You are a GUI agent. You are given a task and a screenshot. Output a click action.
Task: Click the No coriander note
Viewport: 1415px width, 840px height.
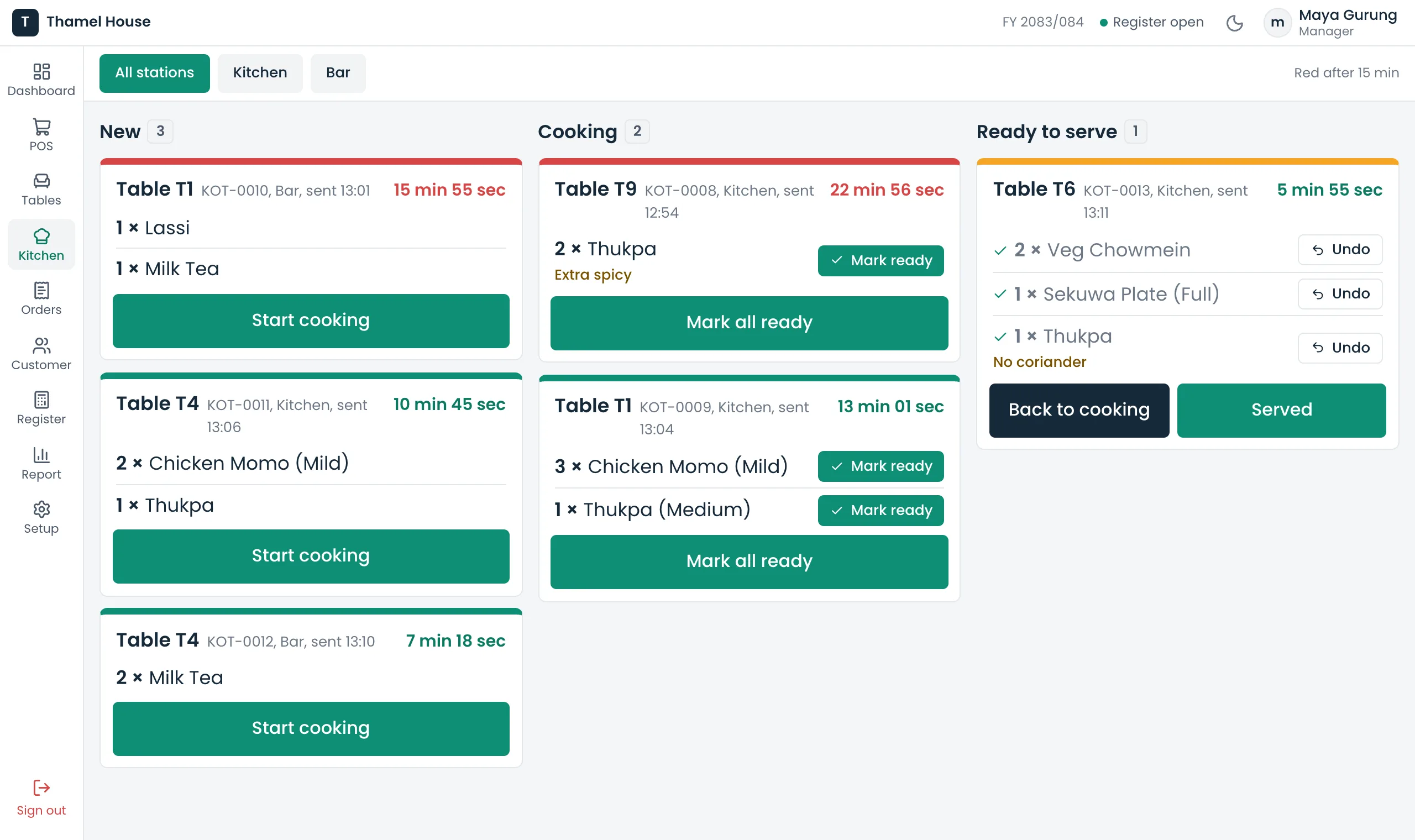click(1039, 362)
